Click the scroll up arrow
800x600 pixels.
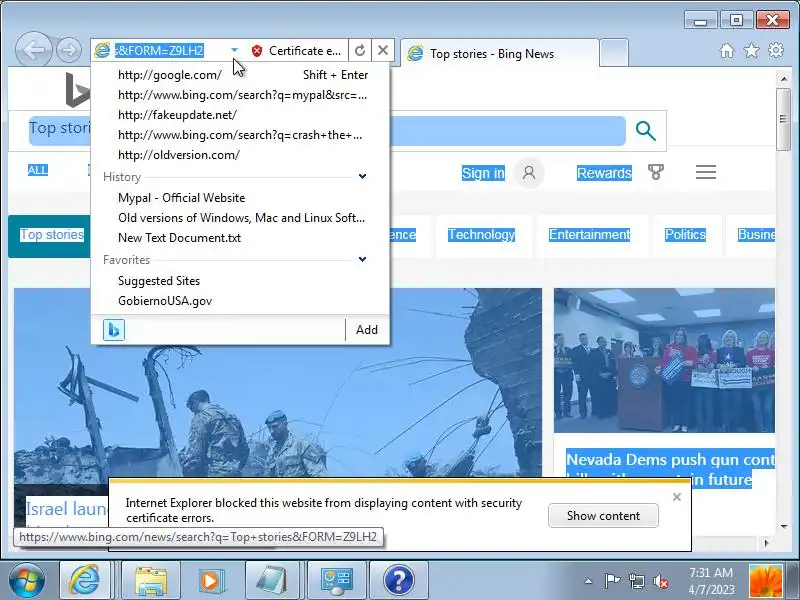(x=783, y=79)
